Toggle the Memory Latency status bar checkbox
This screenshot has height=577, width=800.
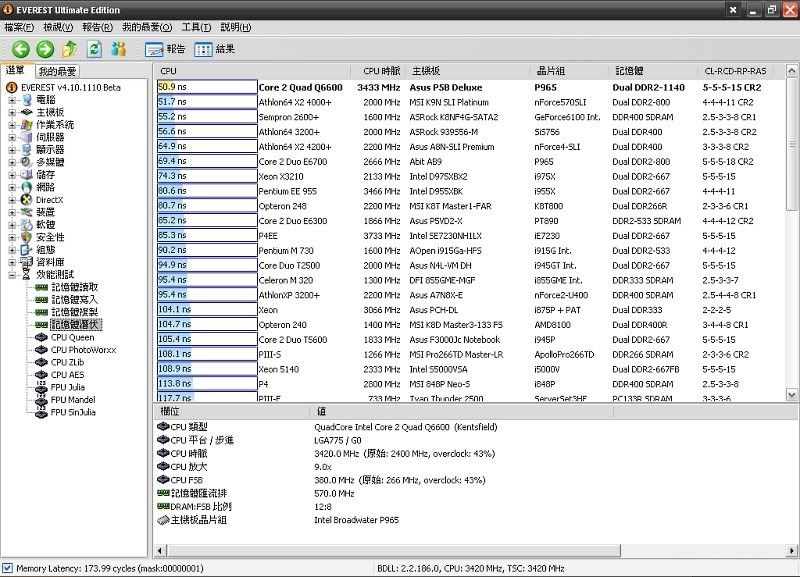(x=8, y=569)
